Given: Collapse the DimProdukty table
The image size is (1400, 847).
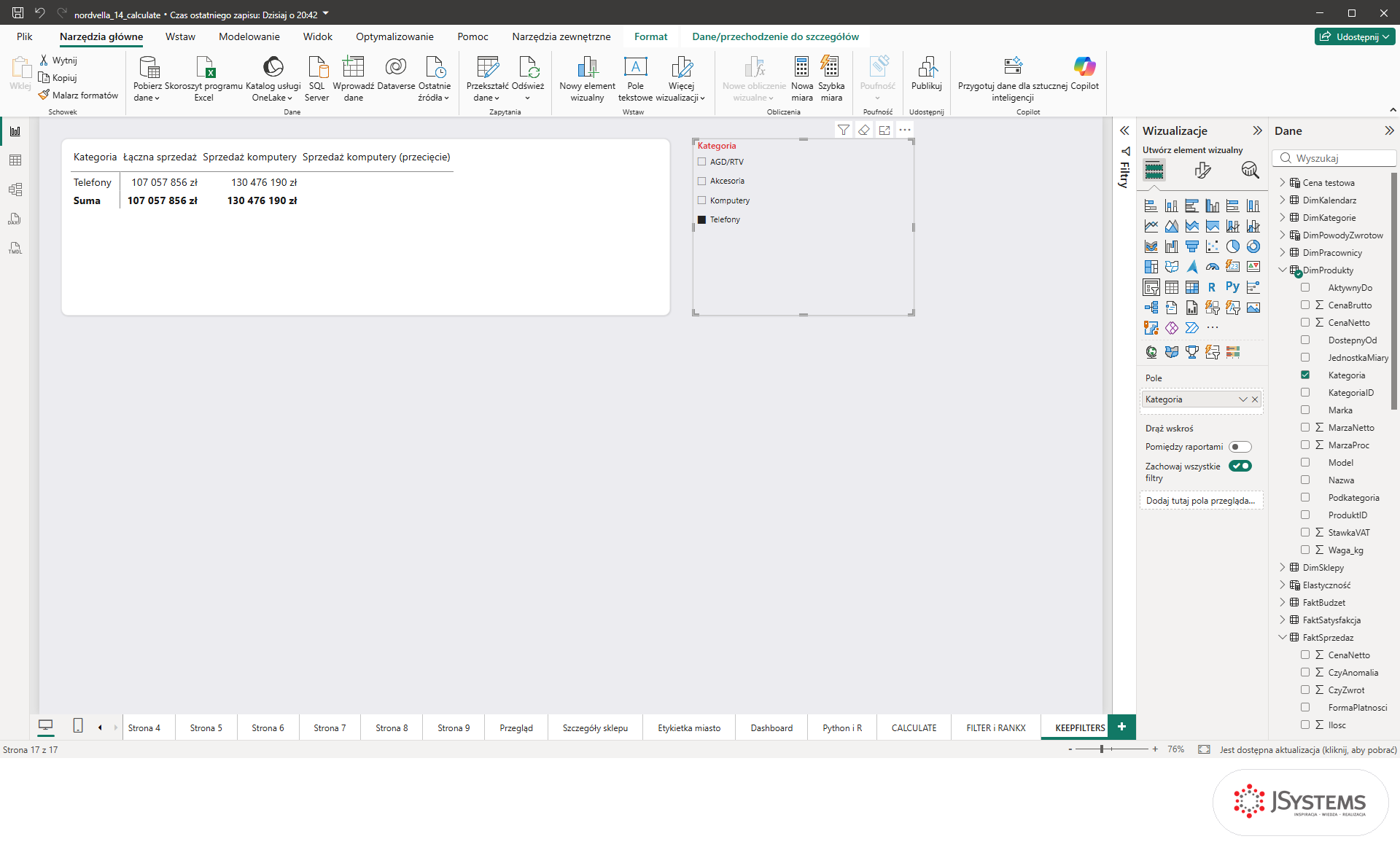Looking at the screenshot, I should 1283,270.
